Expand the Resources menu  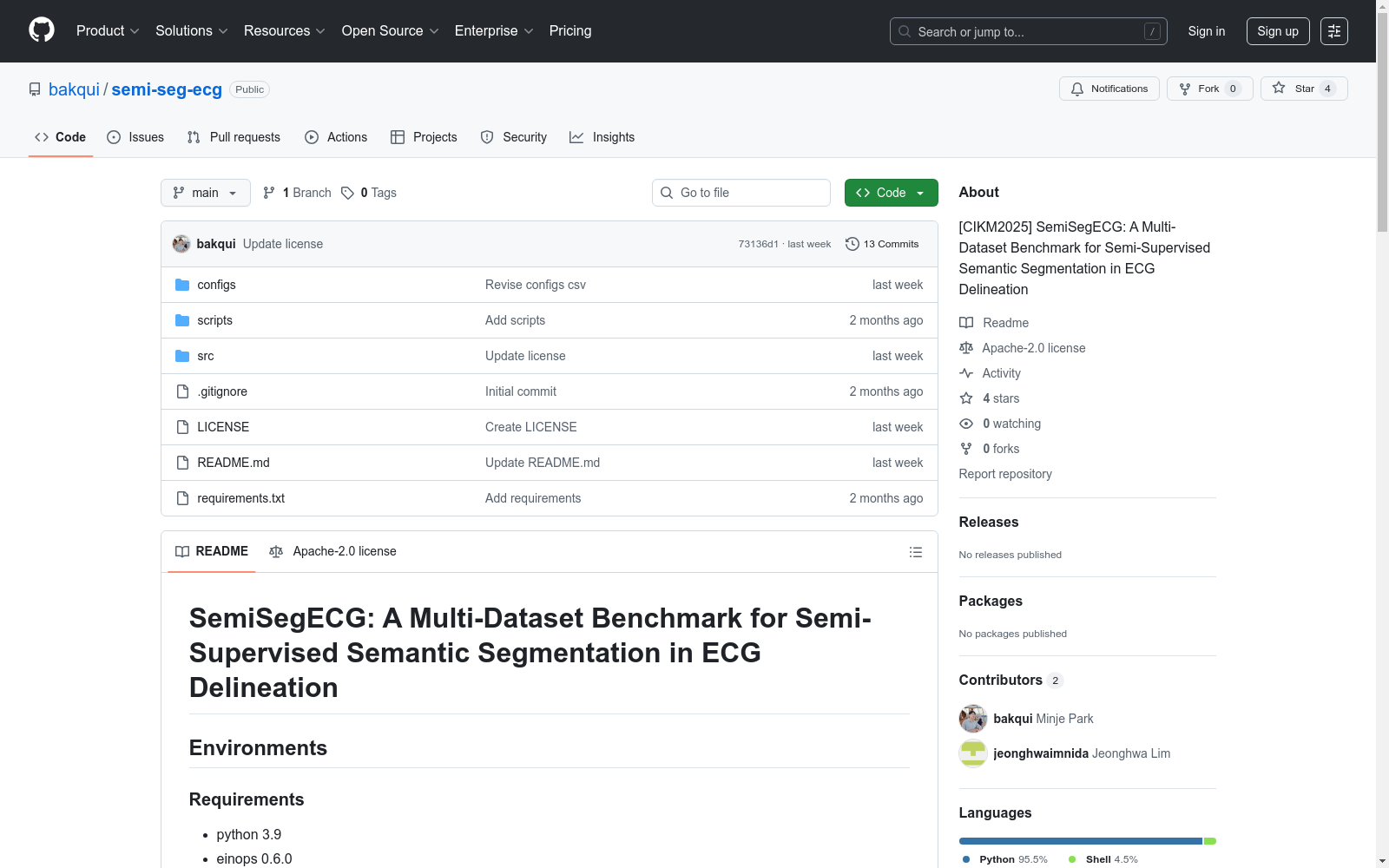285,31
